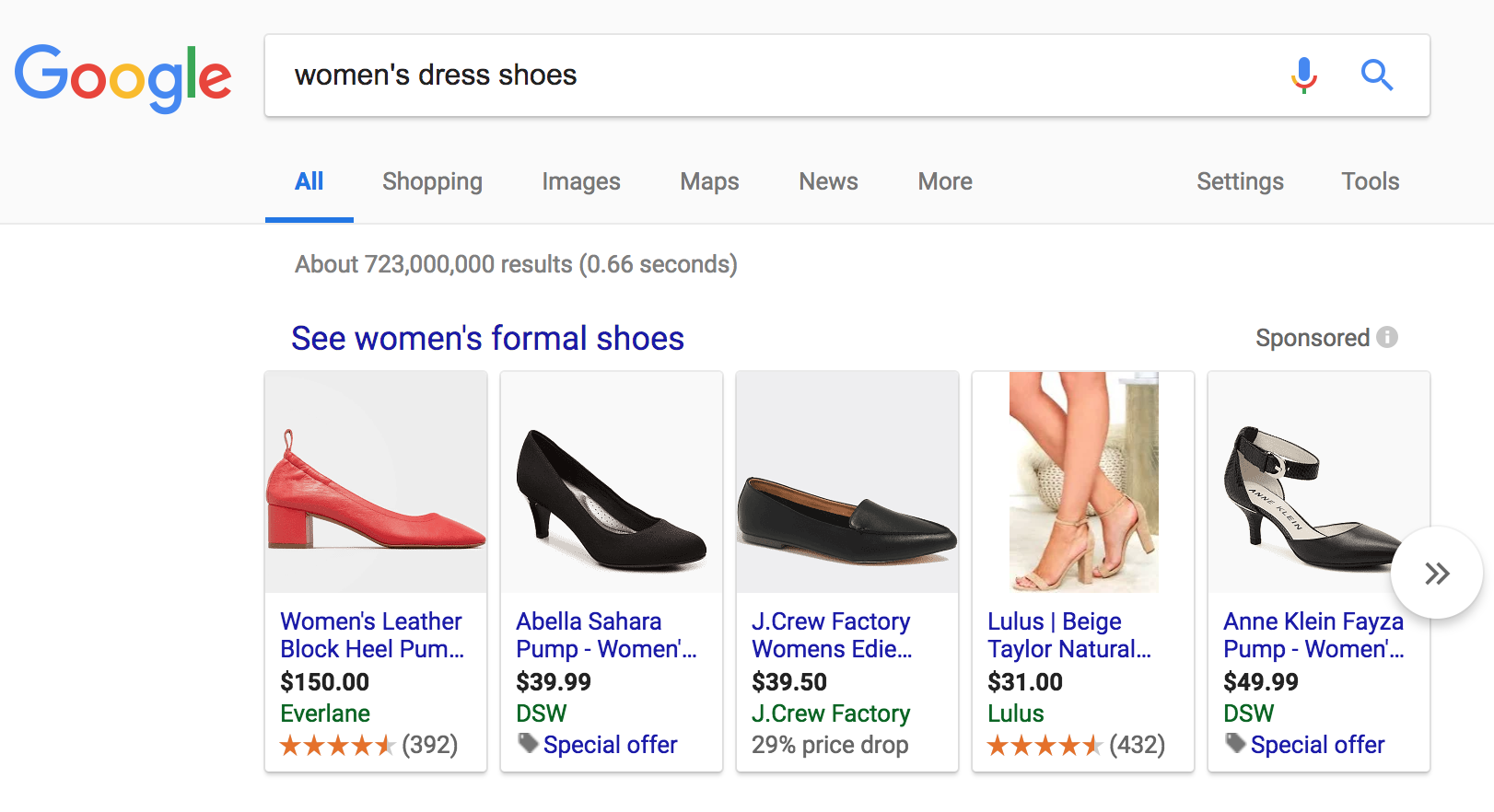Screen dimensions: 1494x812
Task: Open Women's Leather Block Heel Pump link
Action: pyautogui.click(x=372, y=635)
